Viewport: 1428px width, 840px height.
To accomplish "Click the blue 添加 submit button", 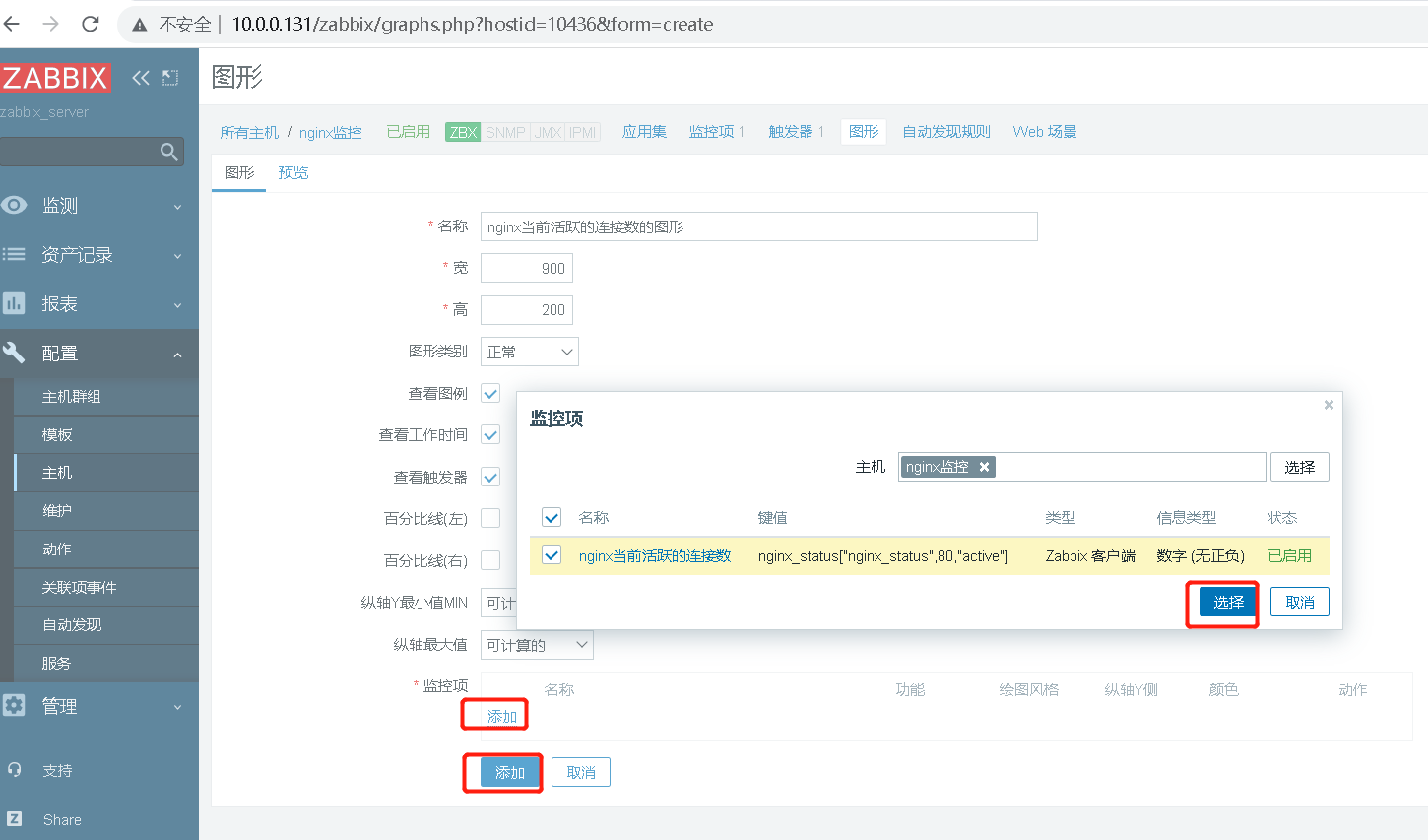I will pos(510,772).
